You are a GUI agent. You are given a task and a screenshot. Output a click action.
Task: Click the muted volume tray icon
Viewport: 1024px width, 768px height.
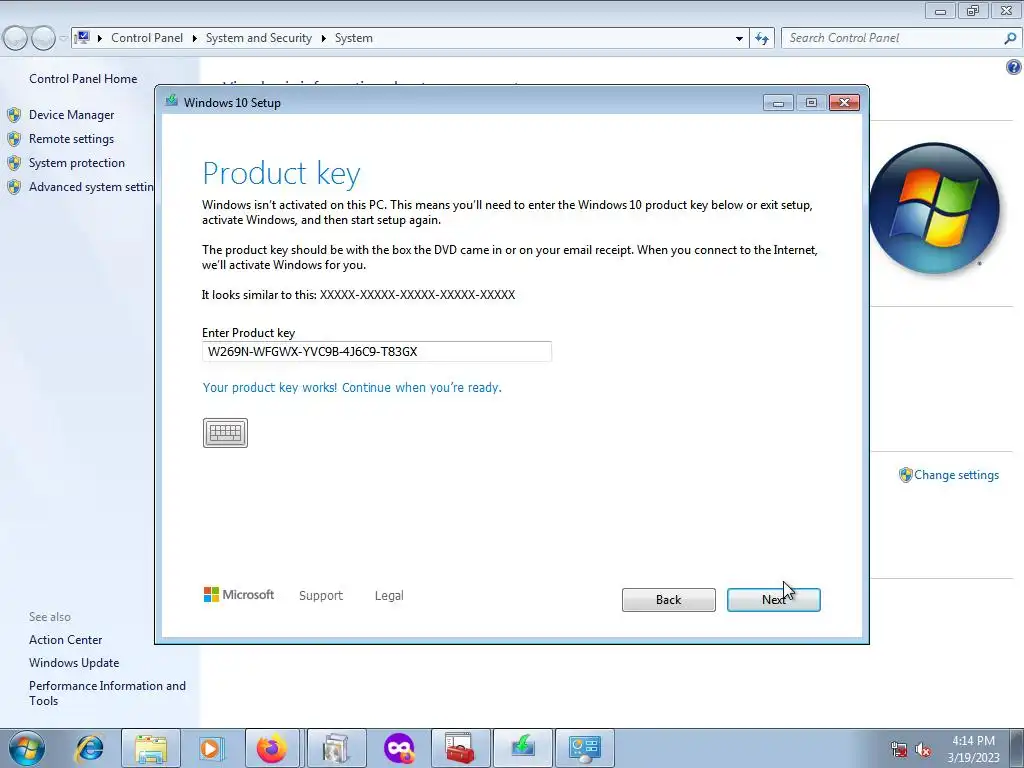coord(923,749)
